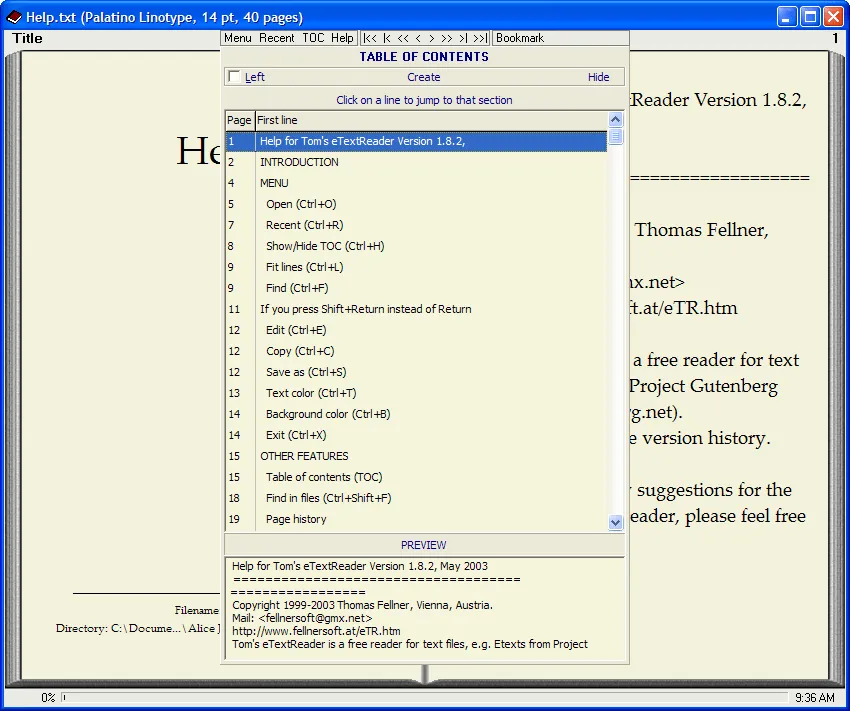Open the Menu item in the toolbar
Image resolution: width=850 pixels, height=711 pixels.
pyautogui.click(x=241, y=38)
